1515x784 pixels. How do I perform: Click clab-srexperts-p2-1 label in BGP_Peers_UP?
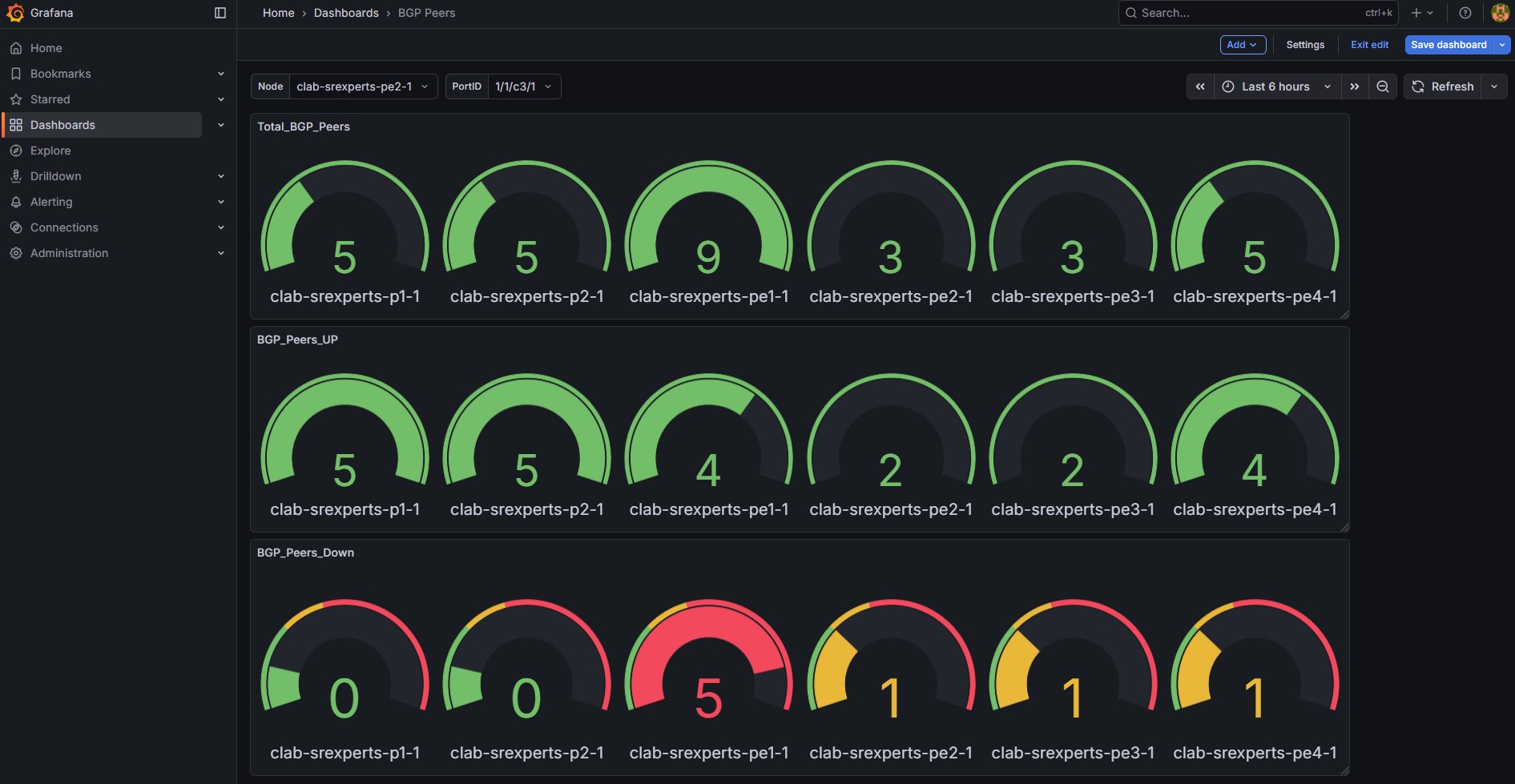(527, 509)
